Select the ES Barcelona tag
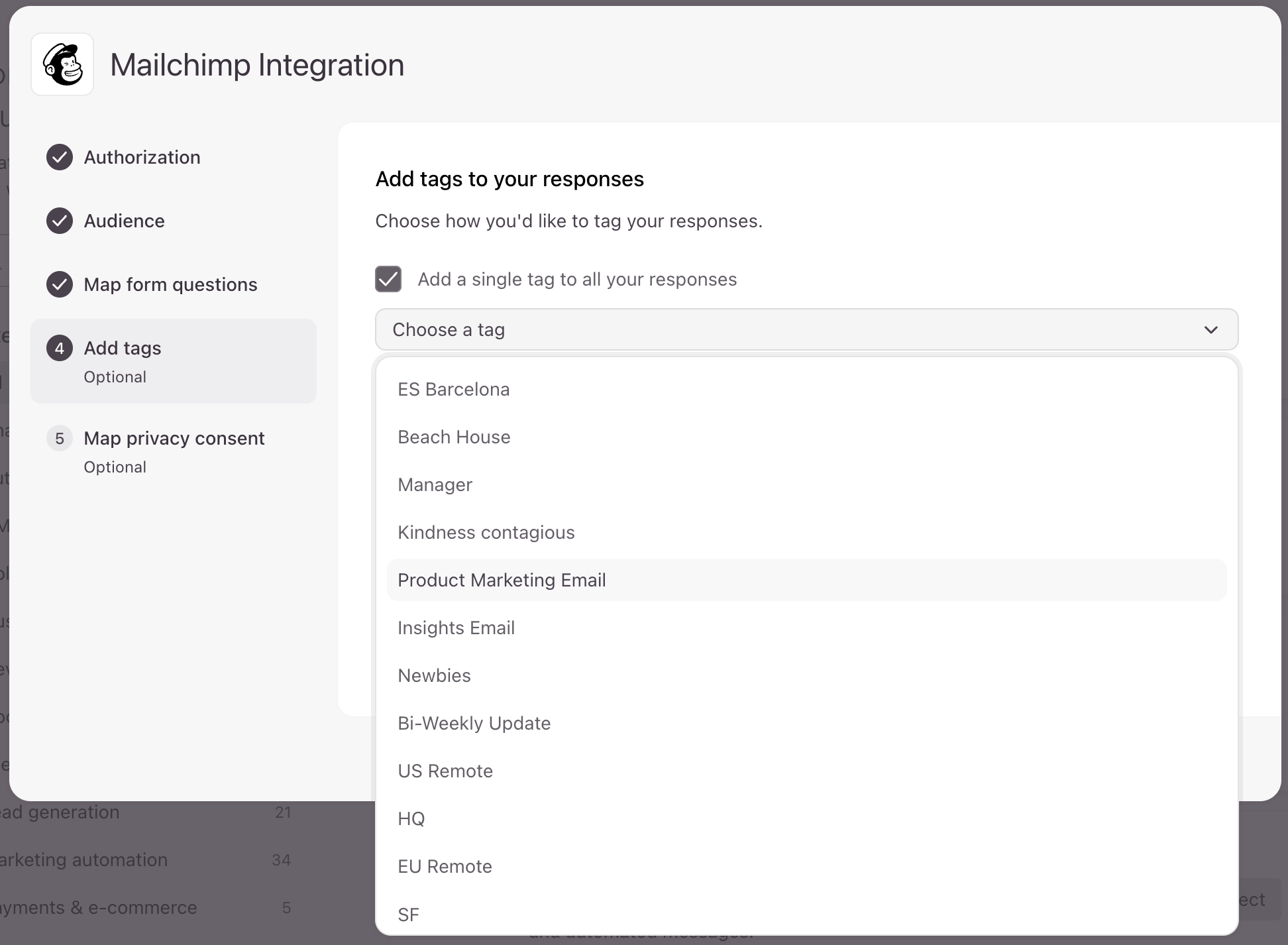The image size is (1288, 945). 806,389
